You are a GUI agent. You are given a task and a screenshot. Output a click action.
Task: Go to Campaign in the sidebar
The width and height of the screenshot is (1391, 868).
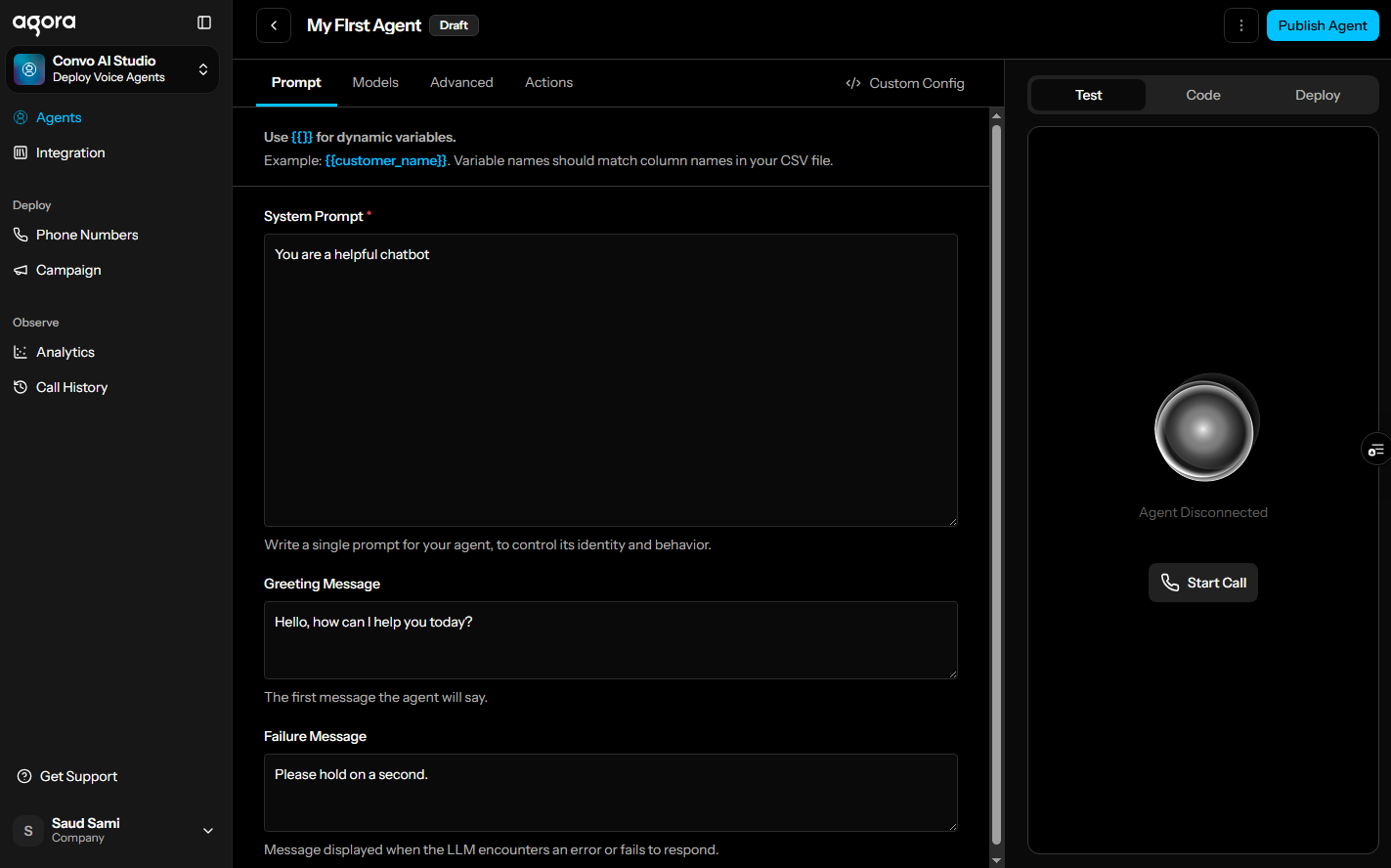pos(68,270)
